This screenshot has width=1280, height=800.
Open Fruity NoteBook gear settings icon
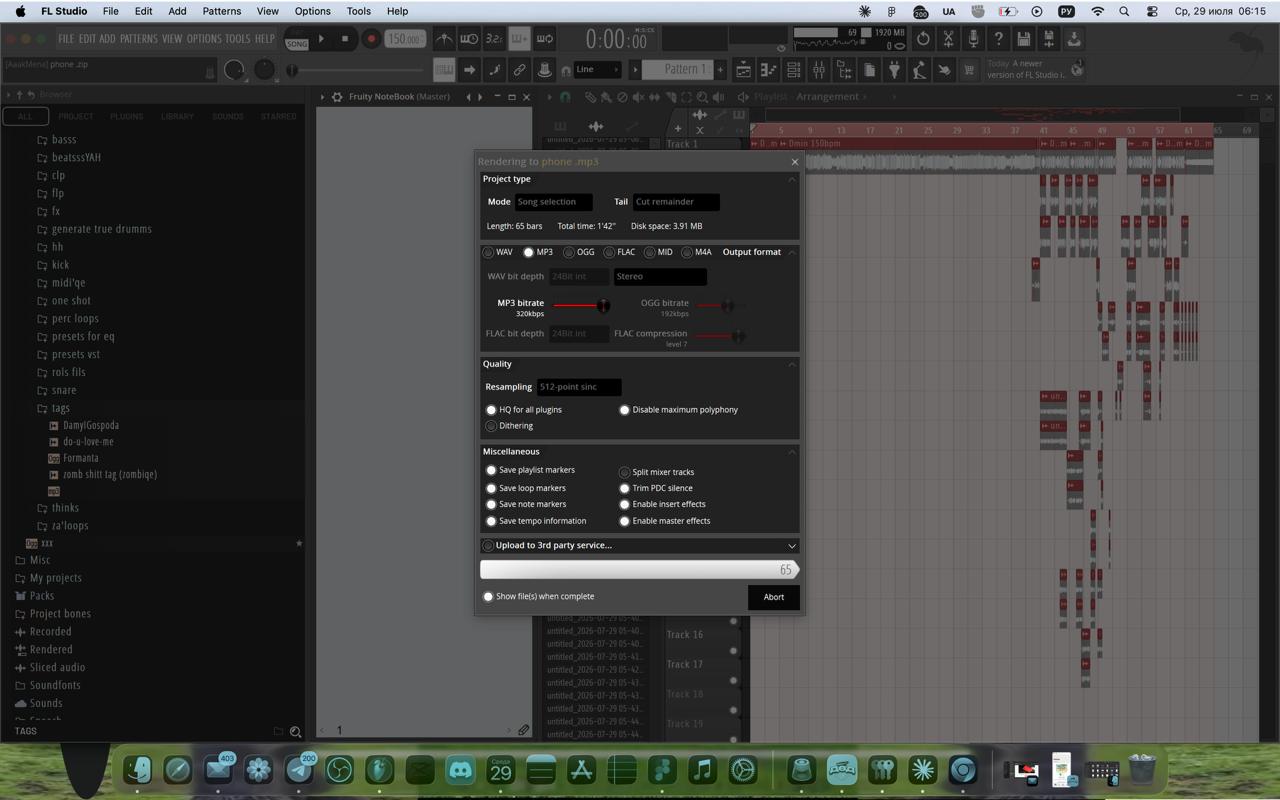pos(337,97)
